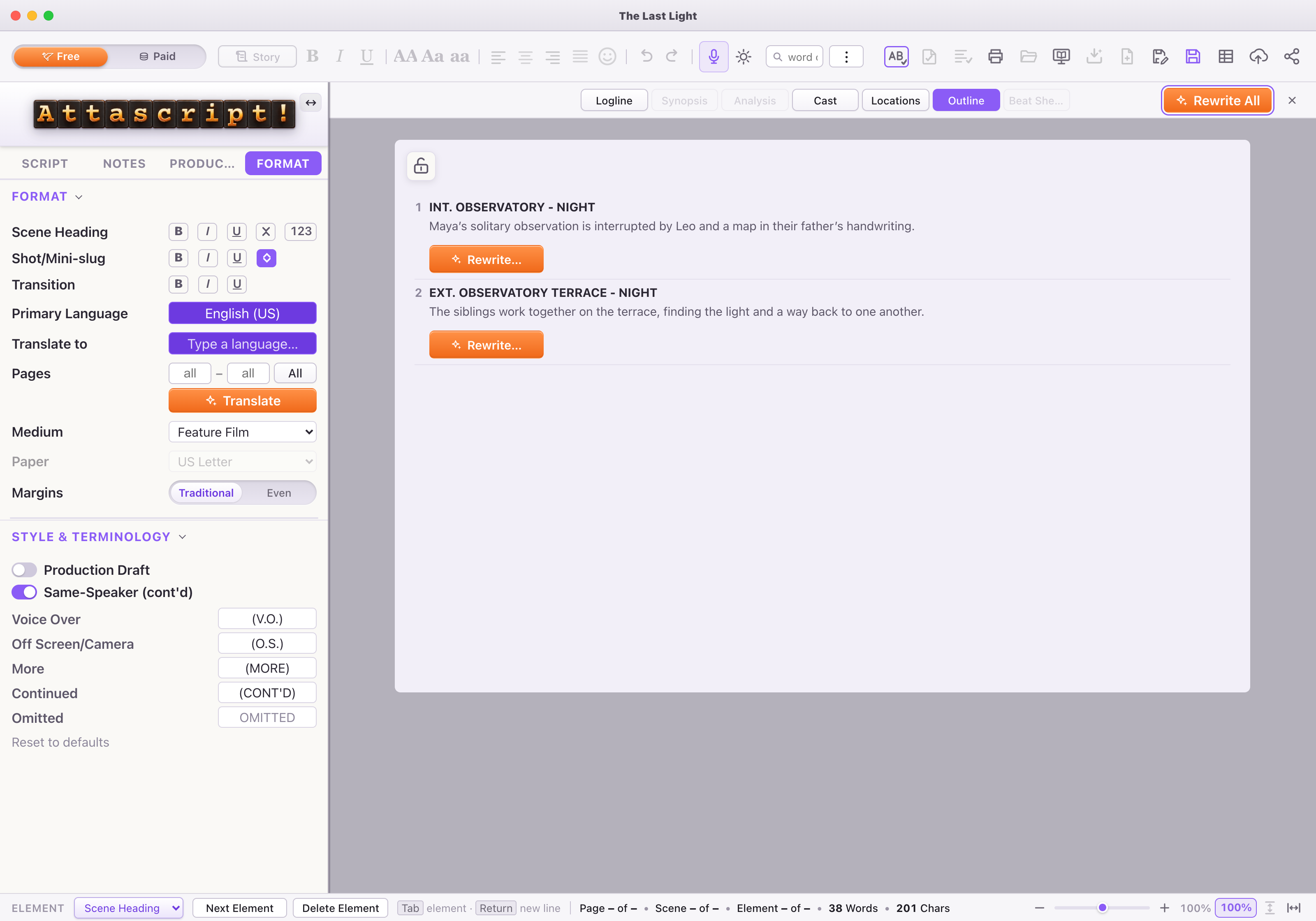Open the three-dot more options button
Screen dimensions: 1316x921
(x=846, y=56)
